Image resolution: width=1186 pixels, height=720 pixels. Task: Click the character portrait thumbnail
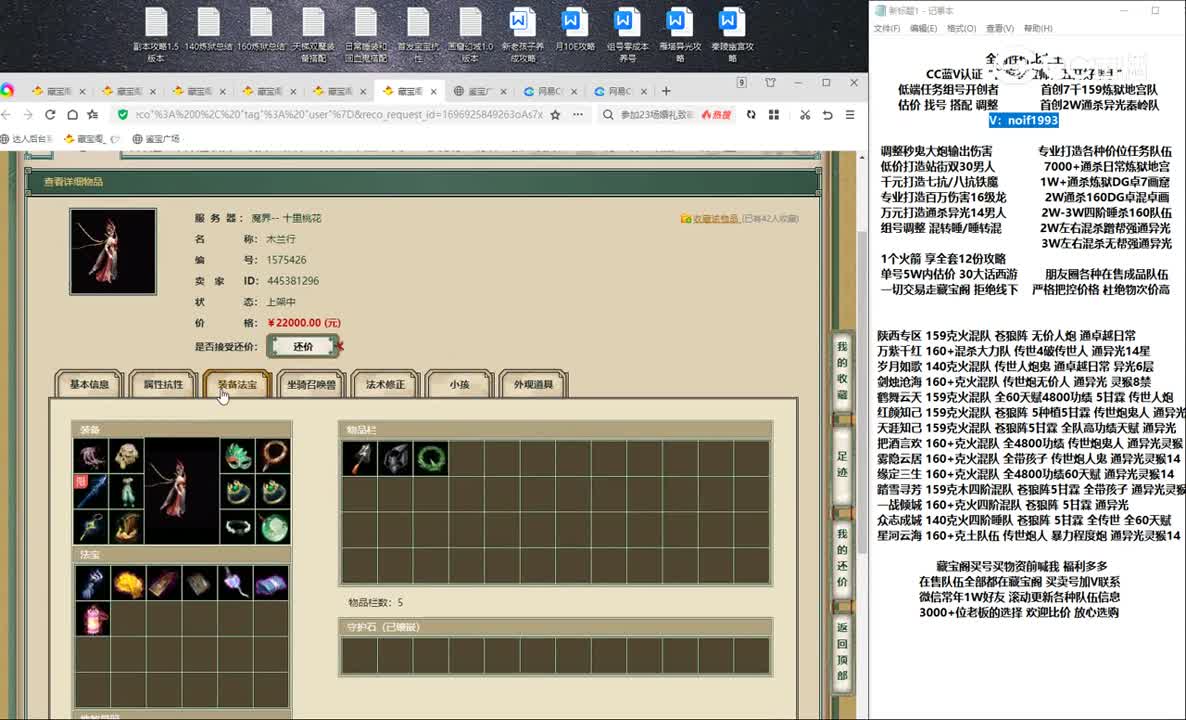pos(113,251)
